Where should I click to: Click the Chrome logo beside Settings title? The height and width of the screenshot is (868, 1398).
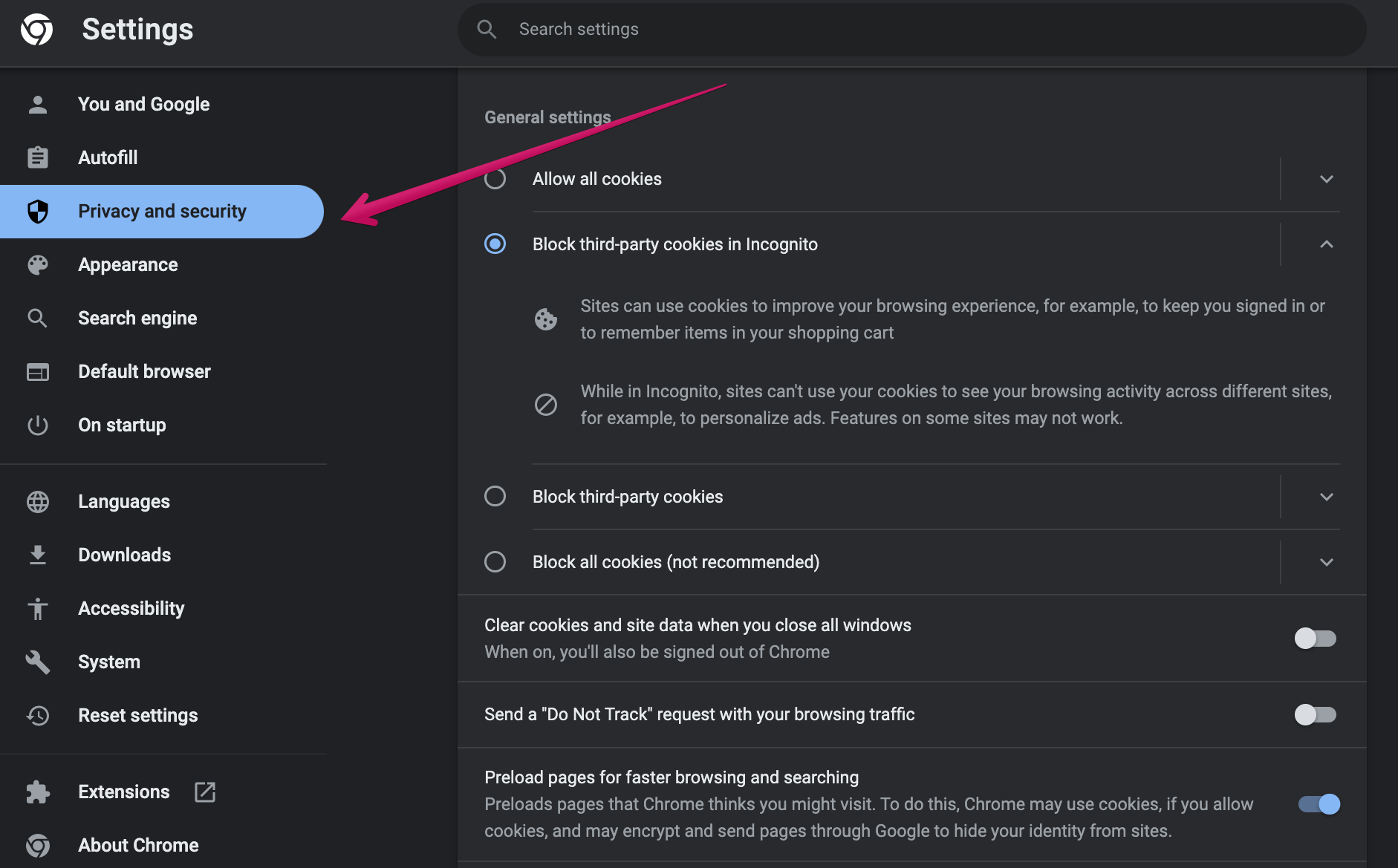pyautogui.click(x=37, y=30)
